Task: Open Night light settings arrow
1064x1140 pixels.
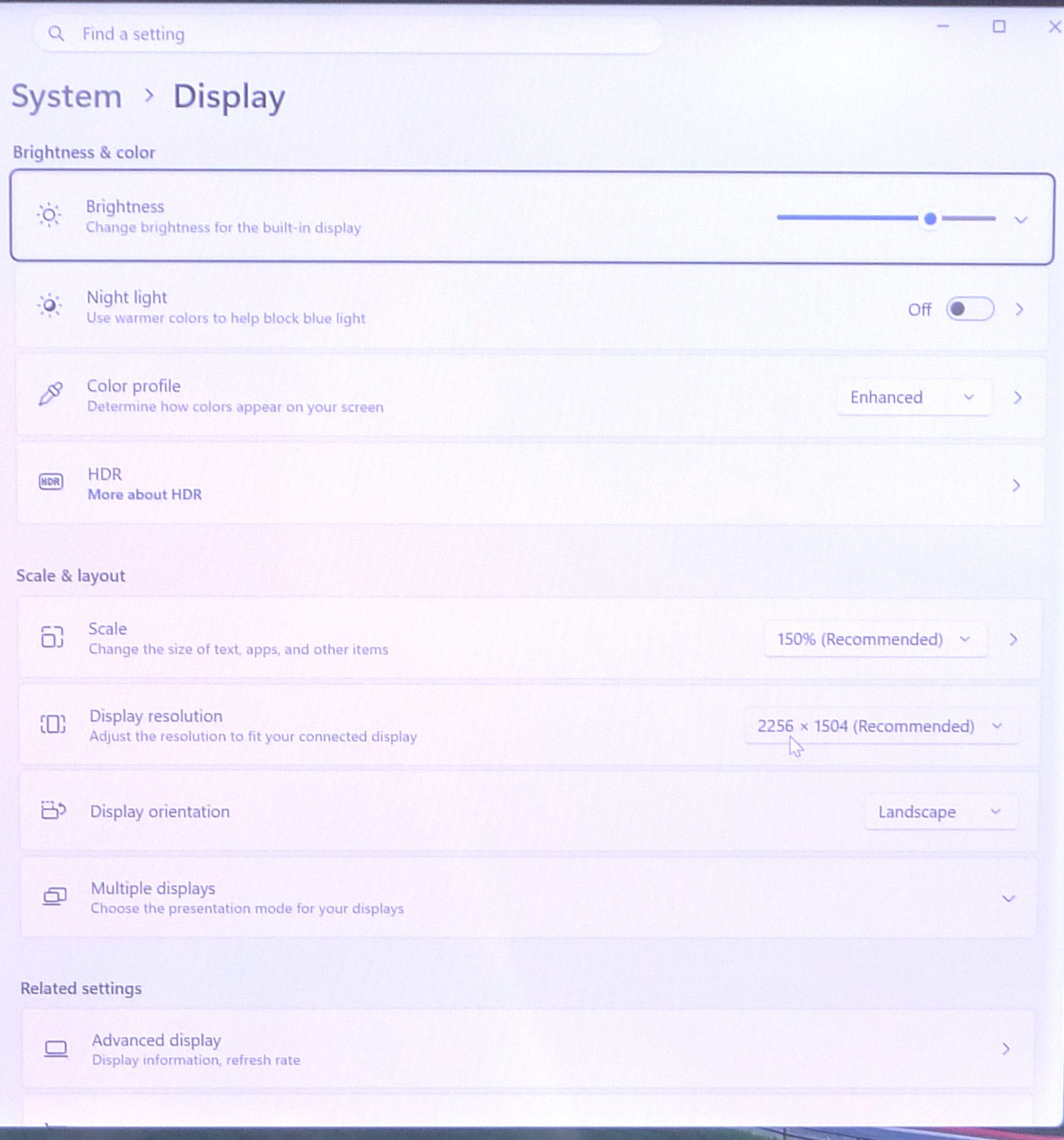Action: [1019, 309]
